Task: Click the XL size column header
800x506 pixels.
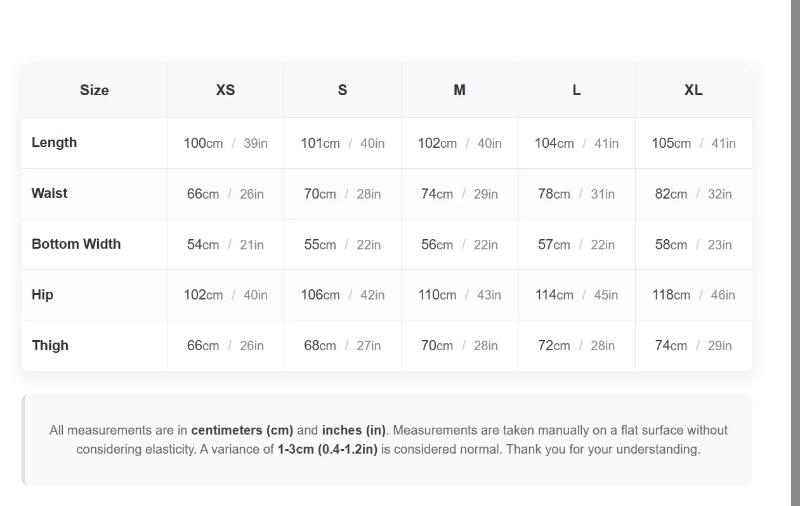Action: point(693,90)
